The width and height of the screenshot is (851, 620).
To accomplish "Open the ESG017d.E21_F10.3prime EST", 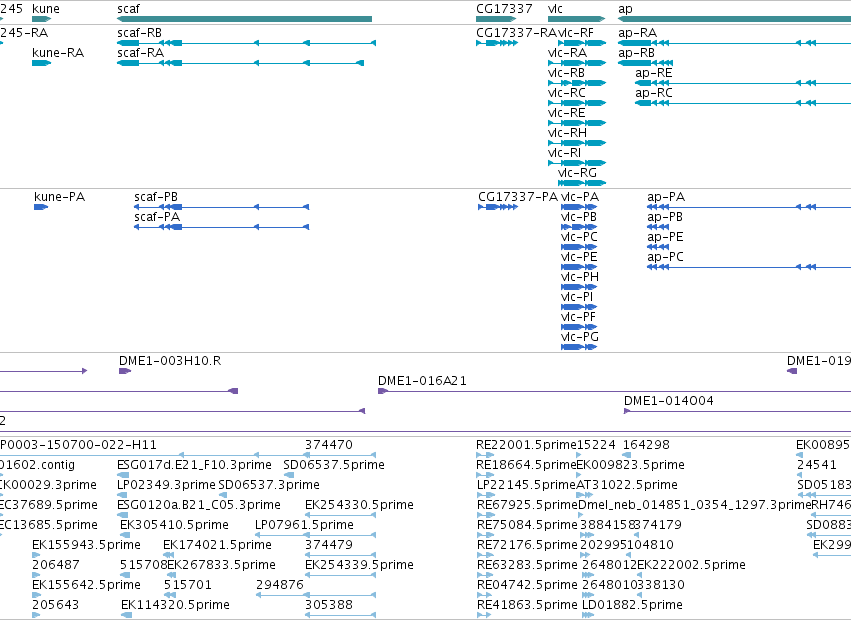I will click(122, 475).
